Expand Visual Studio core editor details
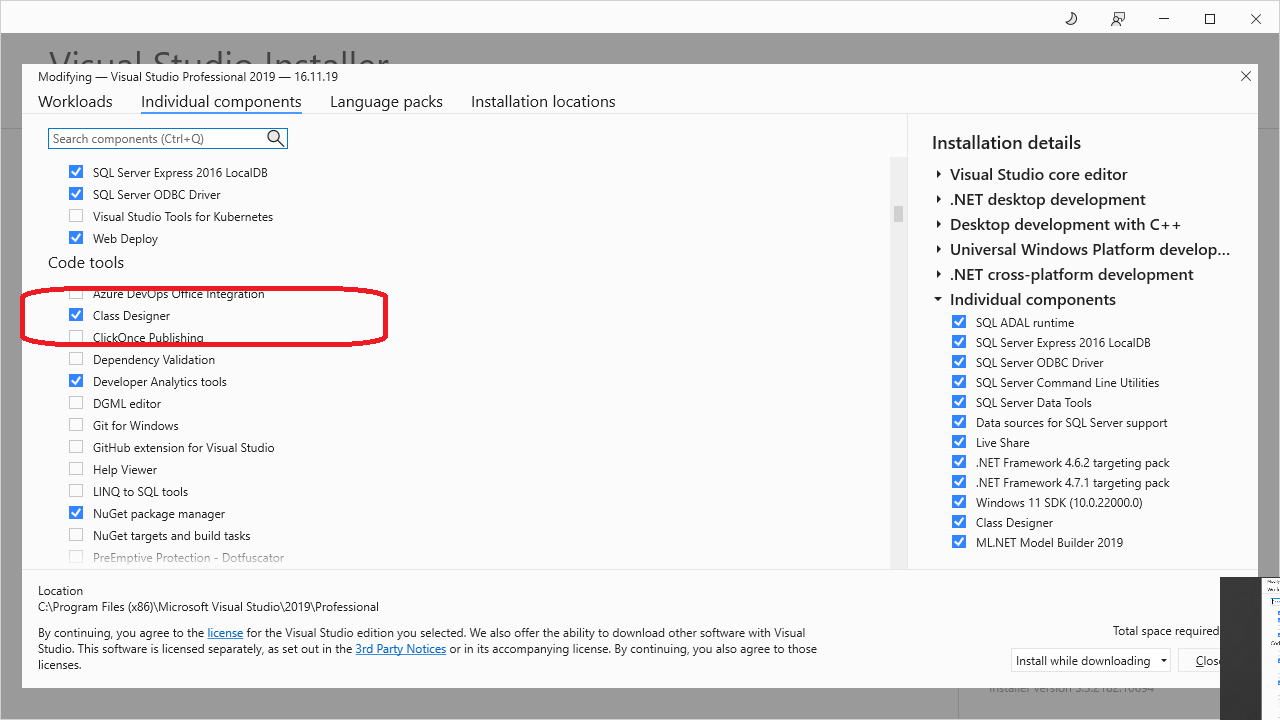The width and height of the screenshot is (1280, 720). click(x=939, y=174)
